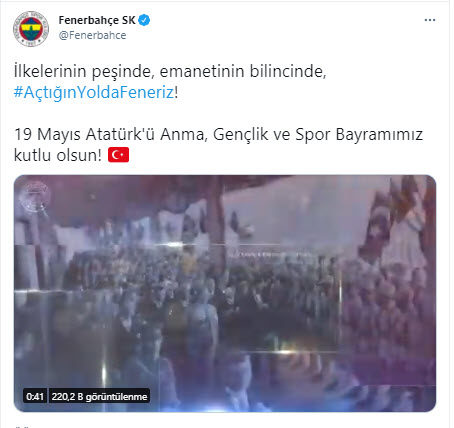
Task: Click the "Gençlik ve Spor Bayramımız" phrase
Action: pos(318,135)
